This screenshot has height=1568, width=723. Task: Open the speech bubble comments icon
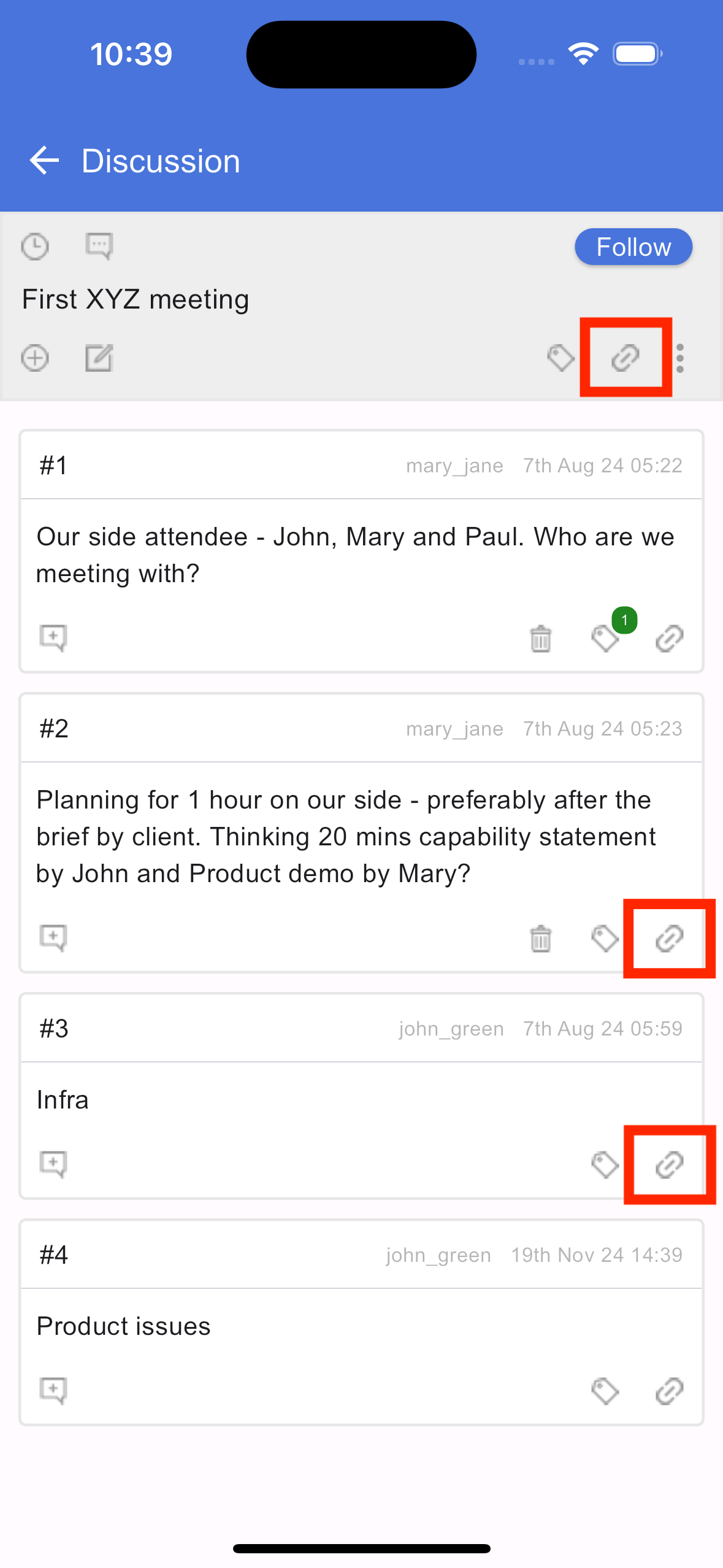coord(99,247)
